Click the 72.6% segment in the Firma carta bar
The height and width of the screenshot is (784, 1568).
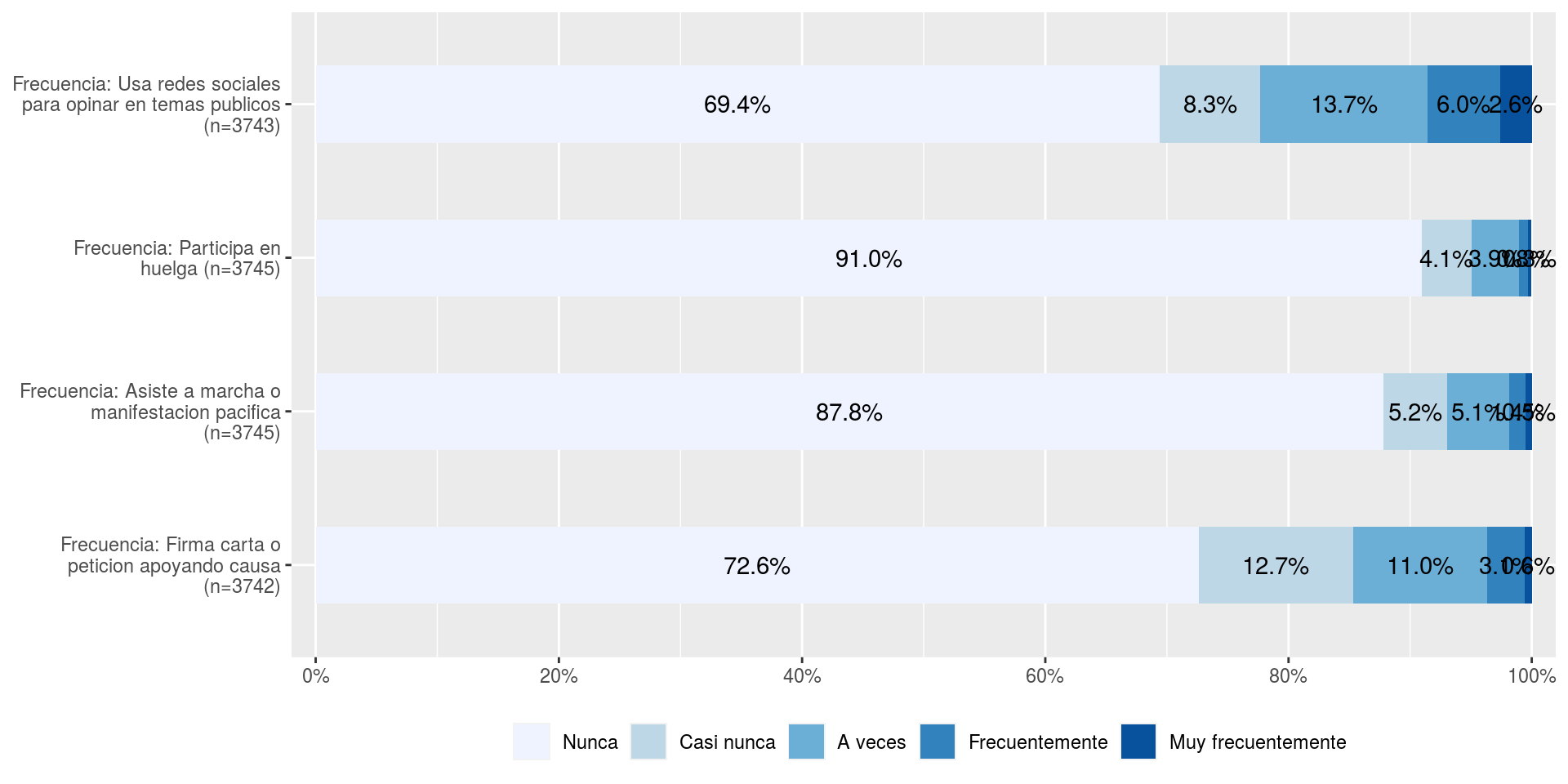click(756, 566)
